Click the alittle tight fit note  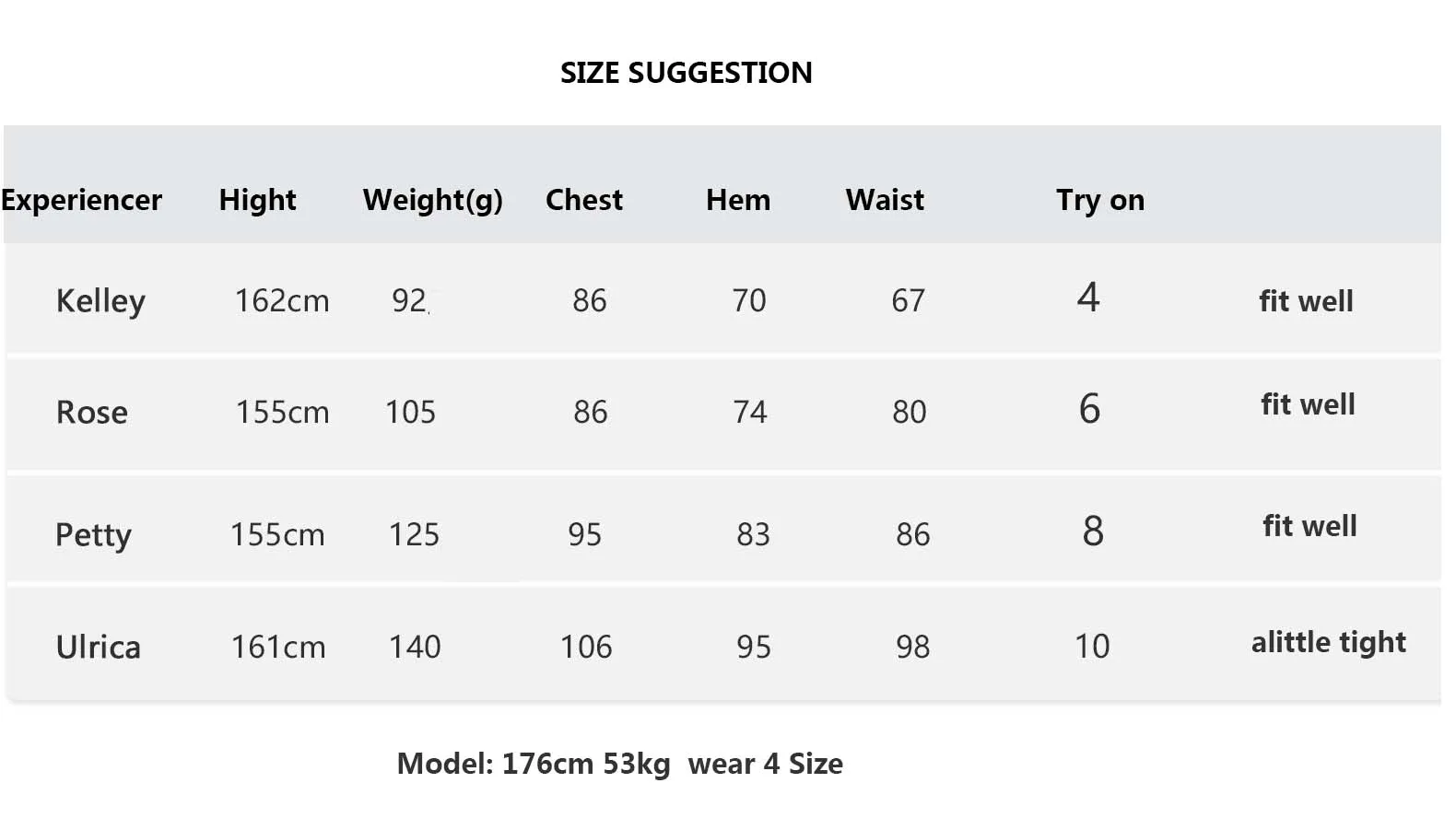pos(1328,642)
